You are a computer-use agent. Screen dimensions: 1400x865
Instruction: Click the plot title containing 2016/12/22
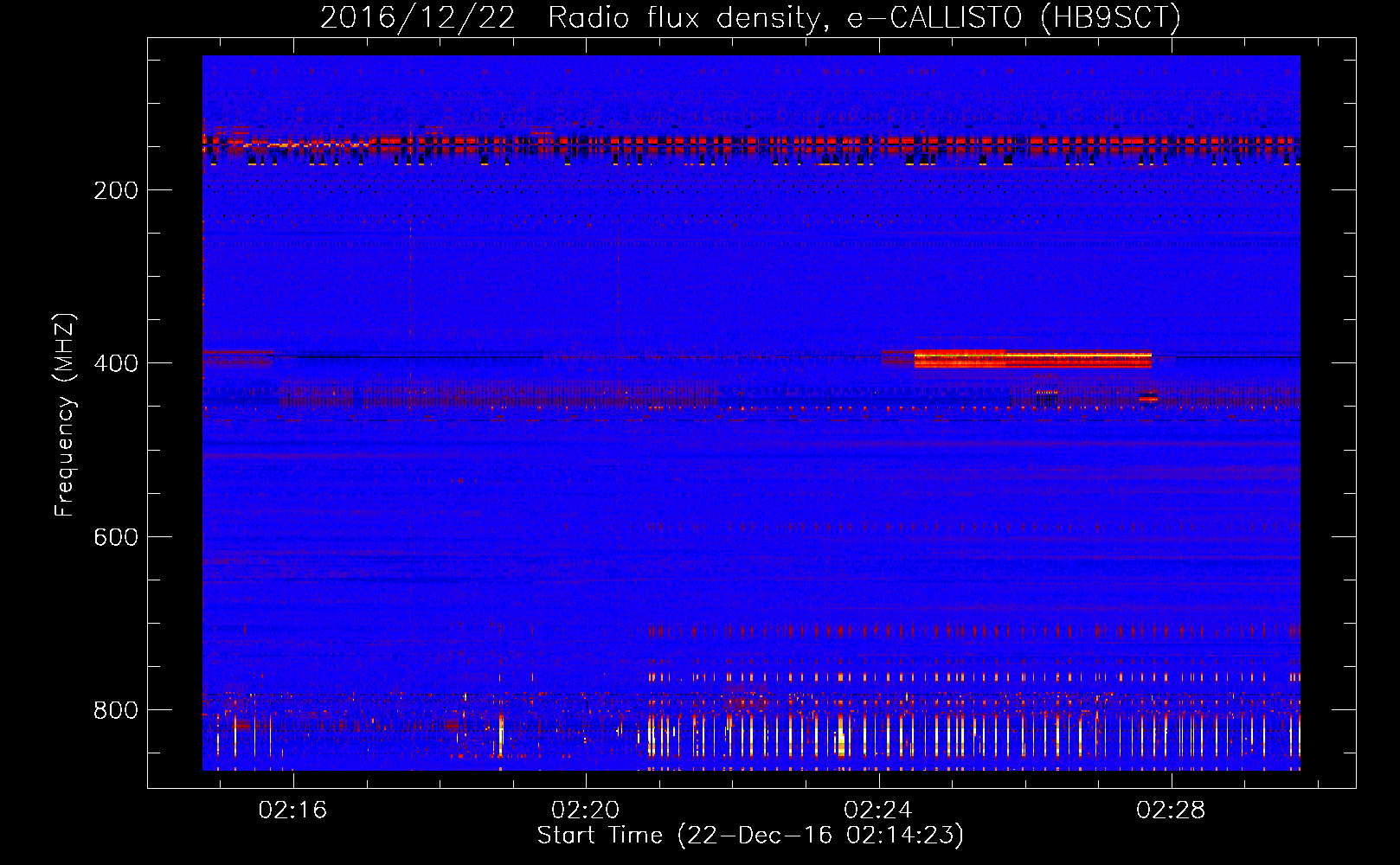(750, 17)
